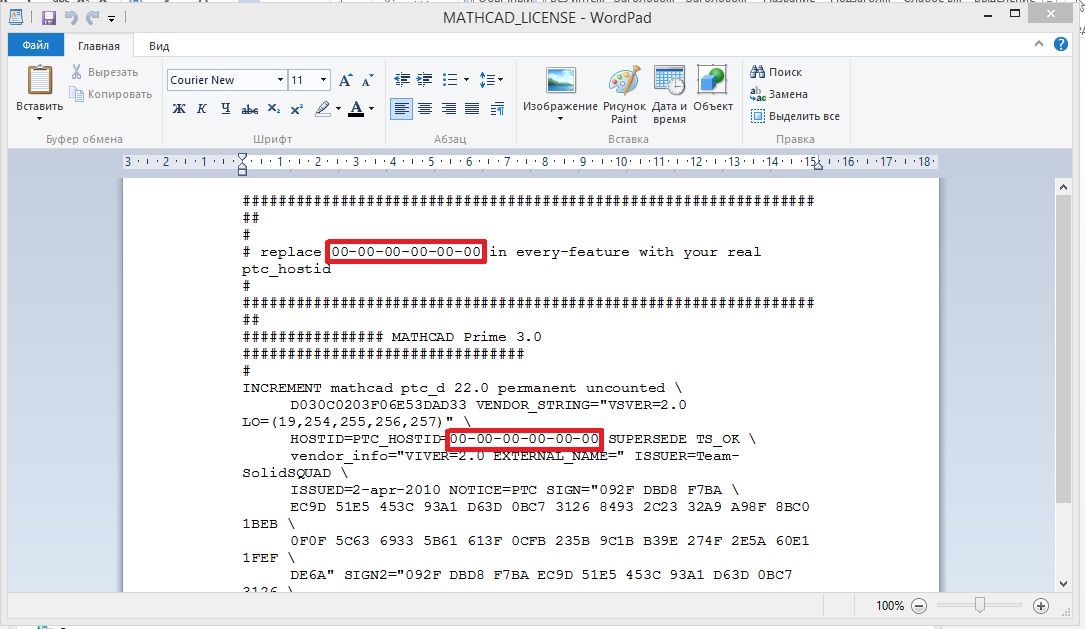Collapse the ribbon with chevron arrow
1085x629 pixels.
point(1039,44)
